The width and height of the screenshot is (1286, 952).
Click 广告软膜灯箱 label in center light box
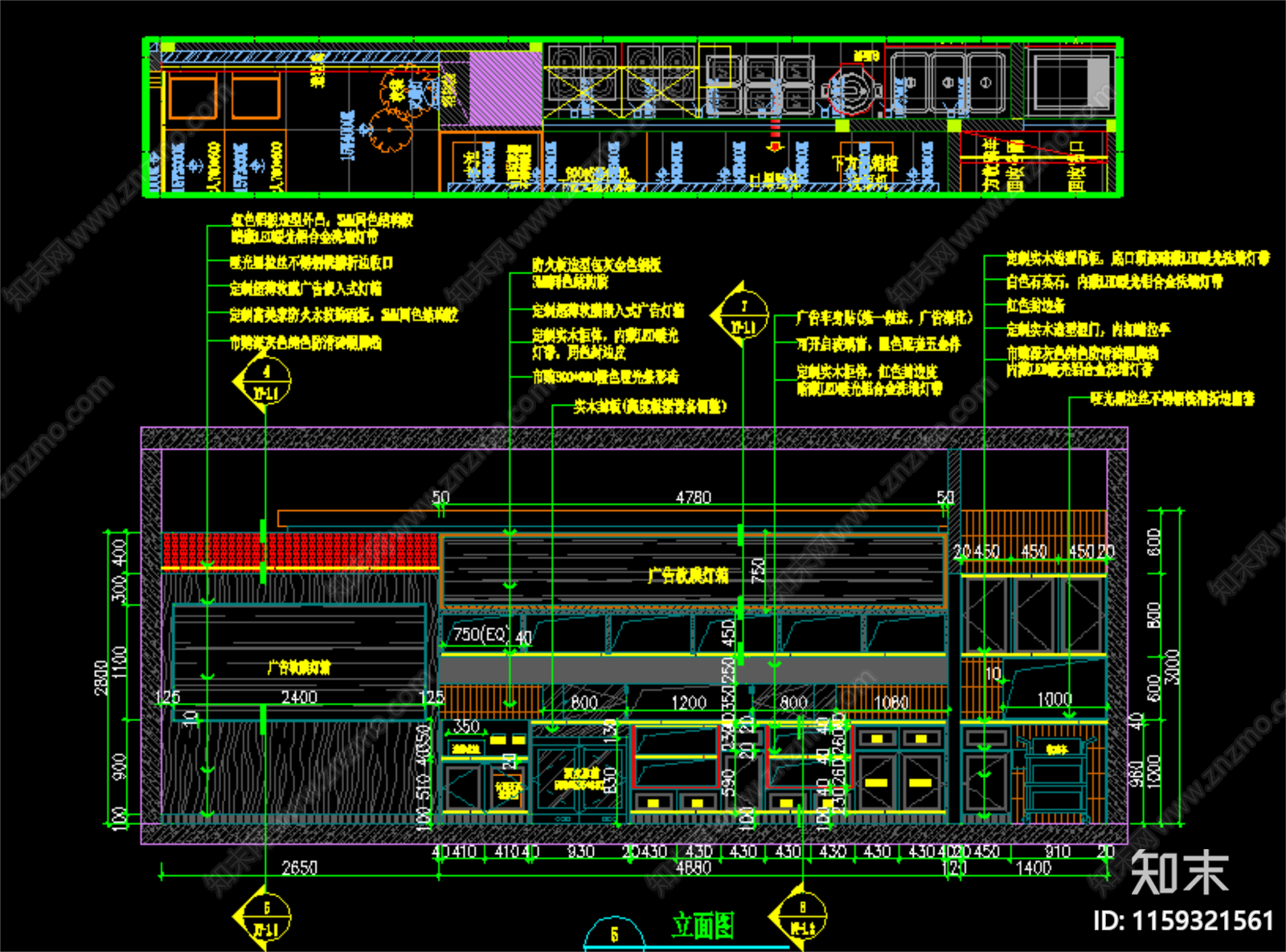[688, 575]
